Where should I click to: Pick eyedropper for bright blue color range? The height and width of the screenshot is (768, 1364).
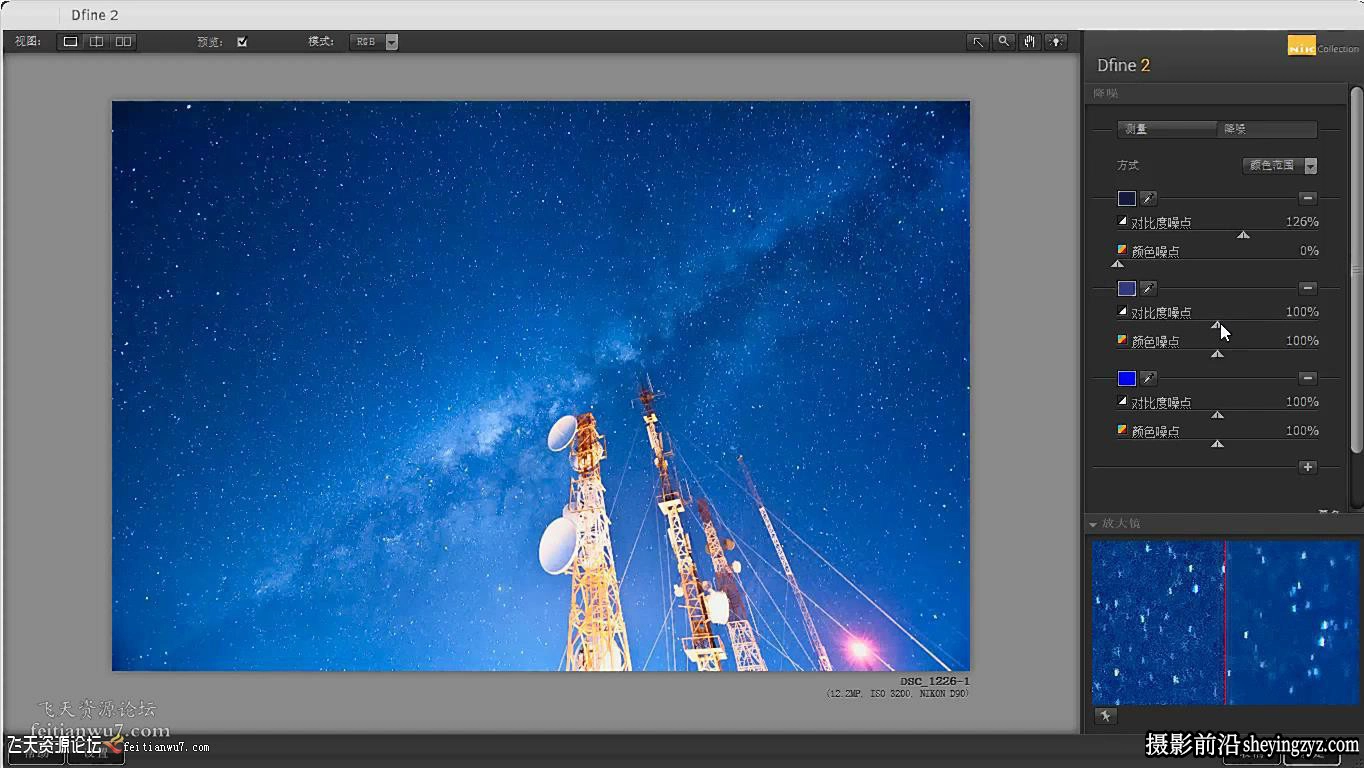pyautogui.click(x=1149, y=378)
